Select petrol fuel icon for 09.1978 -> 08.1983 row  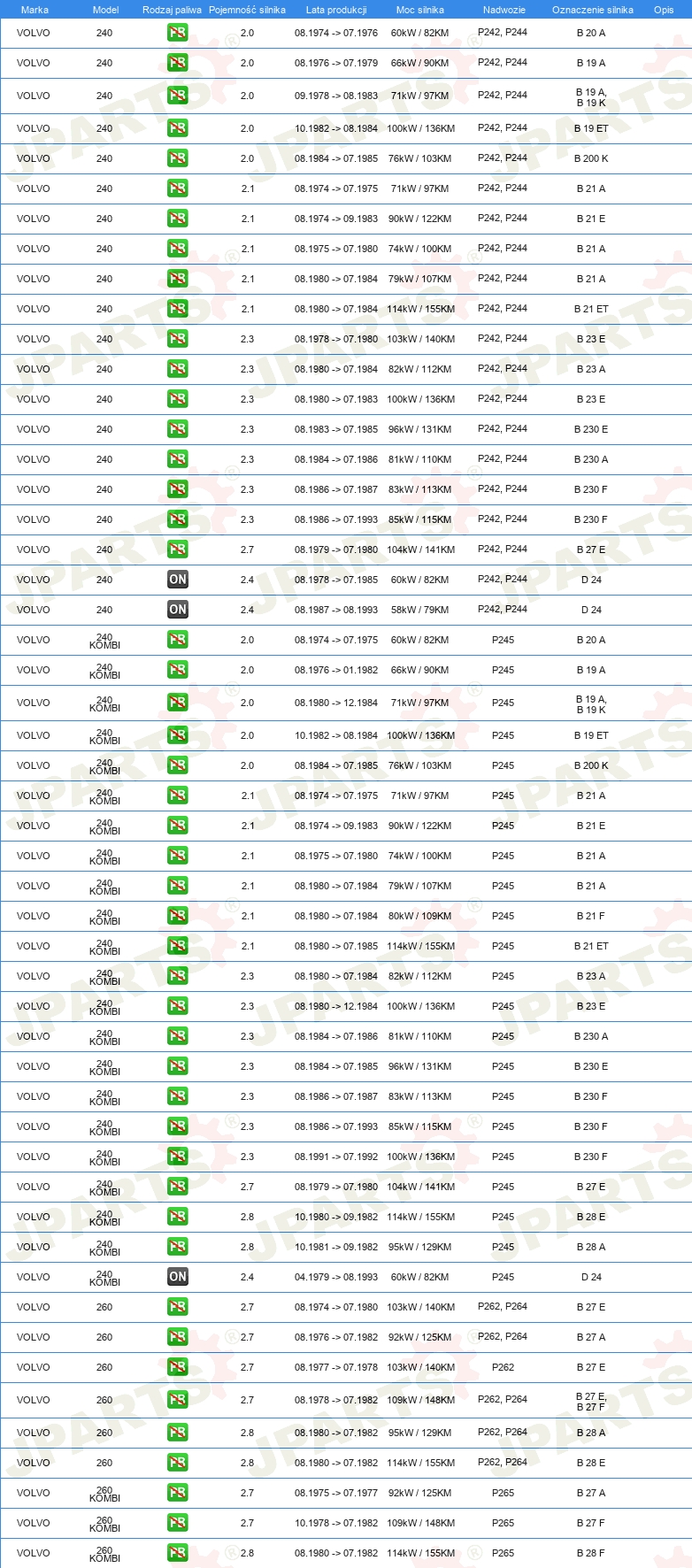tap(178, 96)
